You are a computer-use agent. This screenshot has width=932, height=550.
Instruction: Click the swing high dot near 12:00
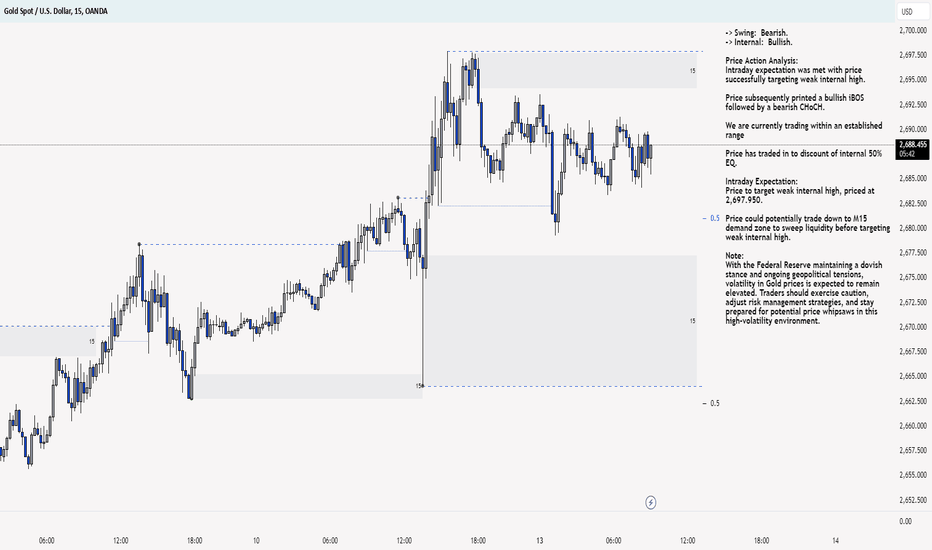point(140,244)
